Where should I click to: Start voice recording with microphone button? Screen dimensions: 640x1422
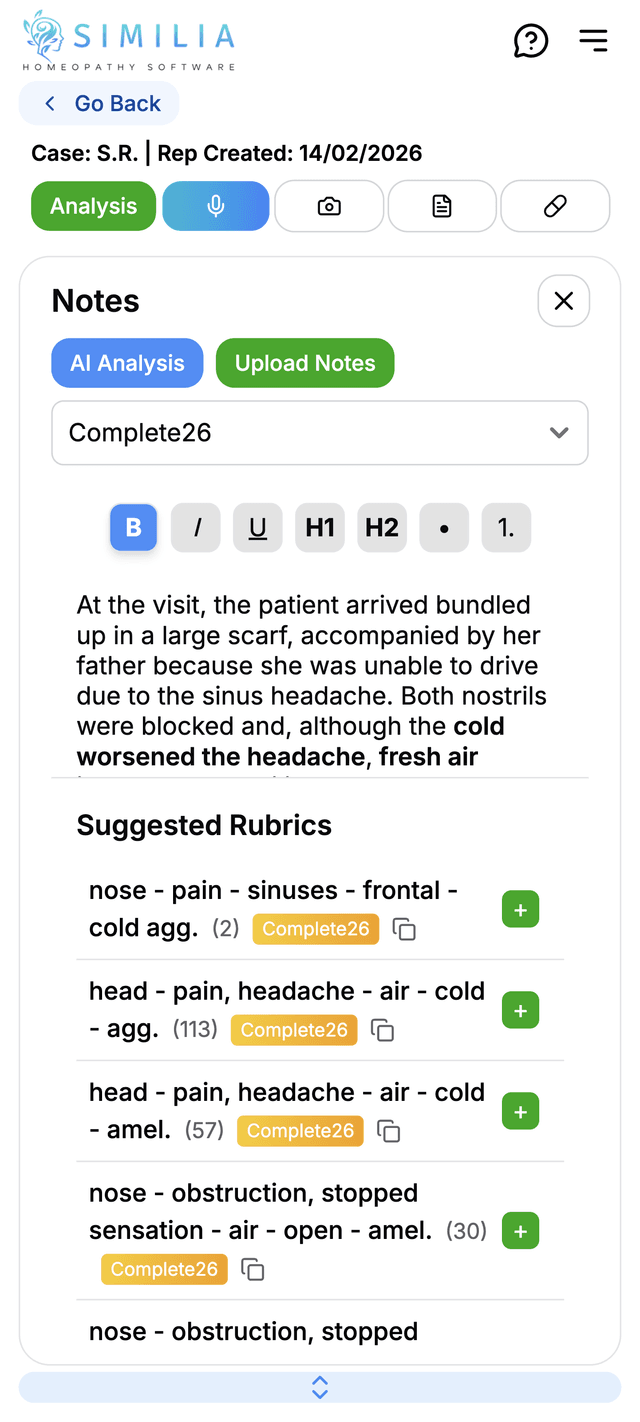pos(215,206)
